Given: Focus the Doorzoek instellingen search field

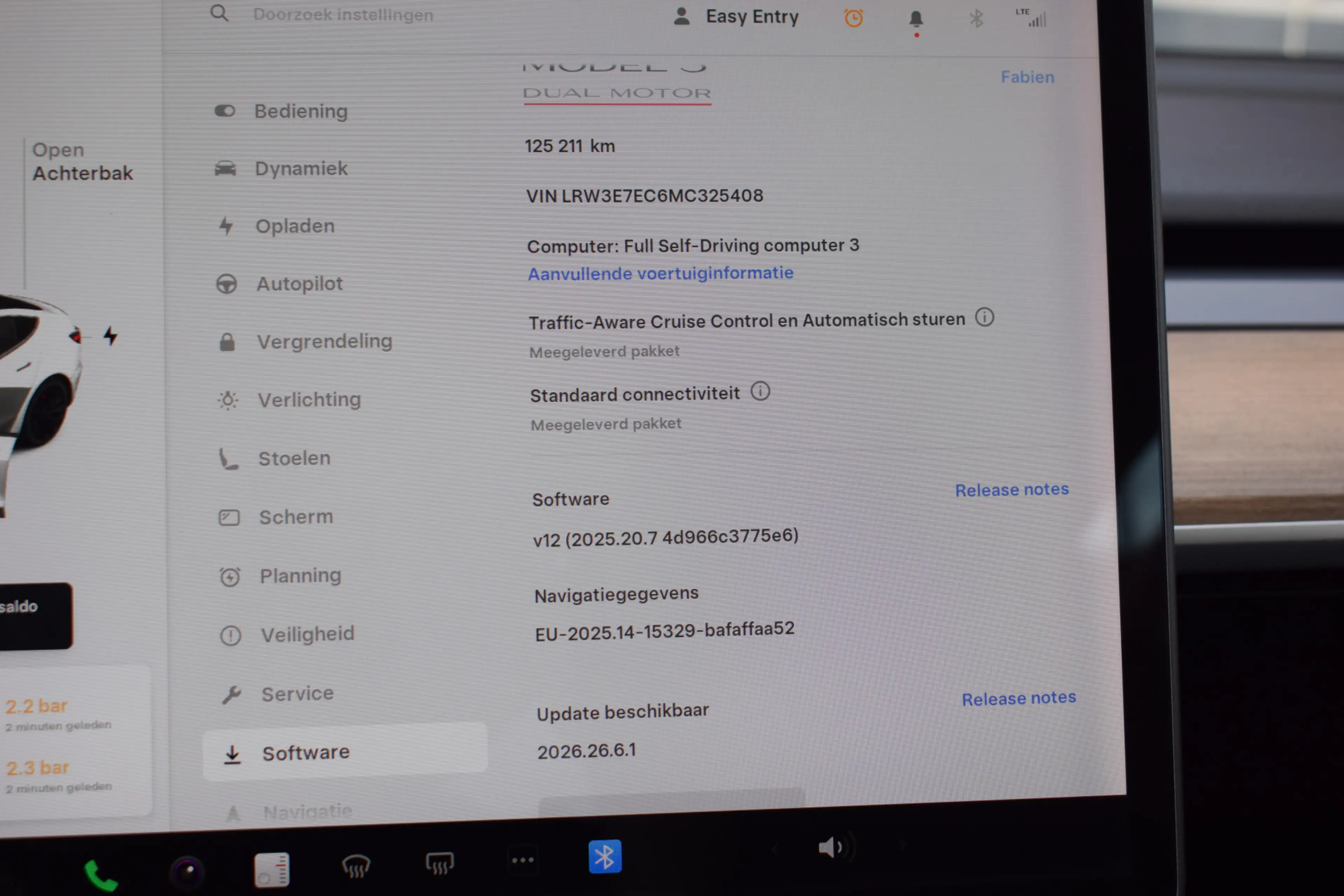Looking at the screenshot, I should 343,15.
